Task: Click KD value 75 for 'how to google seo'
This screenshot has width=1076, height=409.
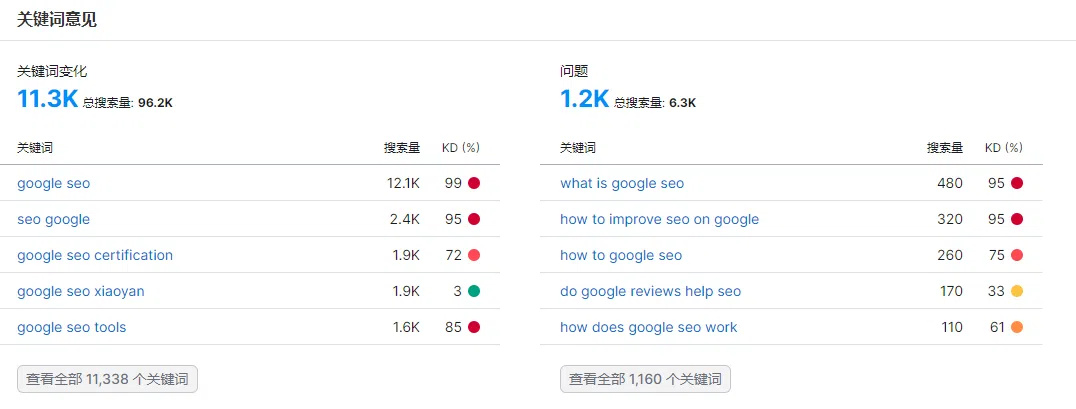Action: pyautogui.click(x=996, y=255)
